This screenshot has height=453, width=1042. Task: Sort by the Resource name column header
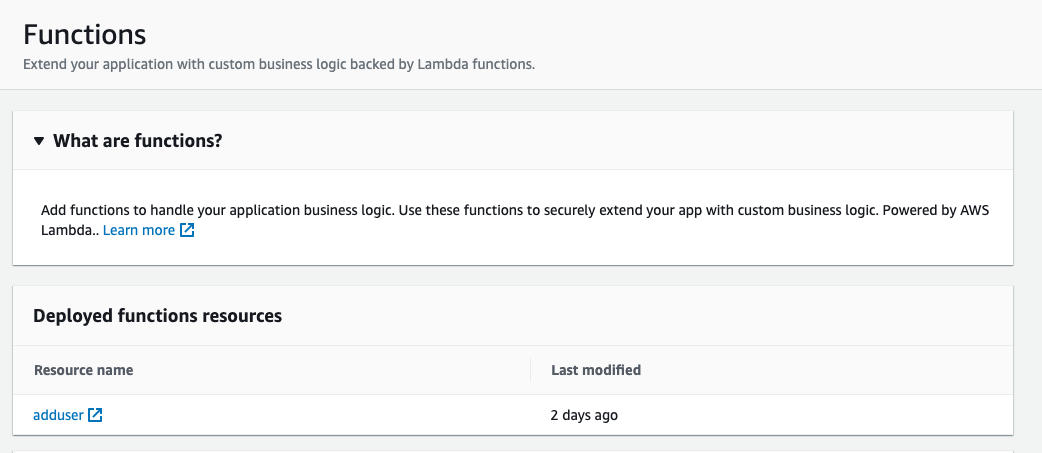(83, 370)
